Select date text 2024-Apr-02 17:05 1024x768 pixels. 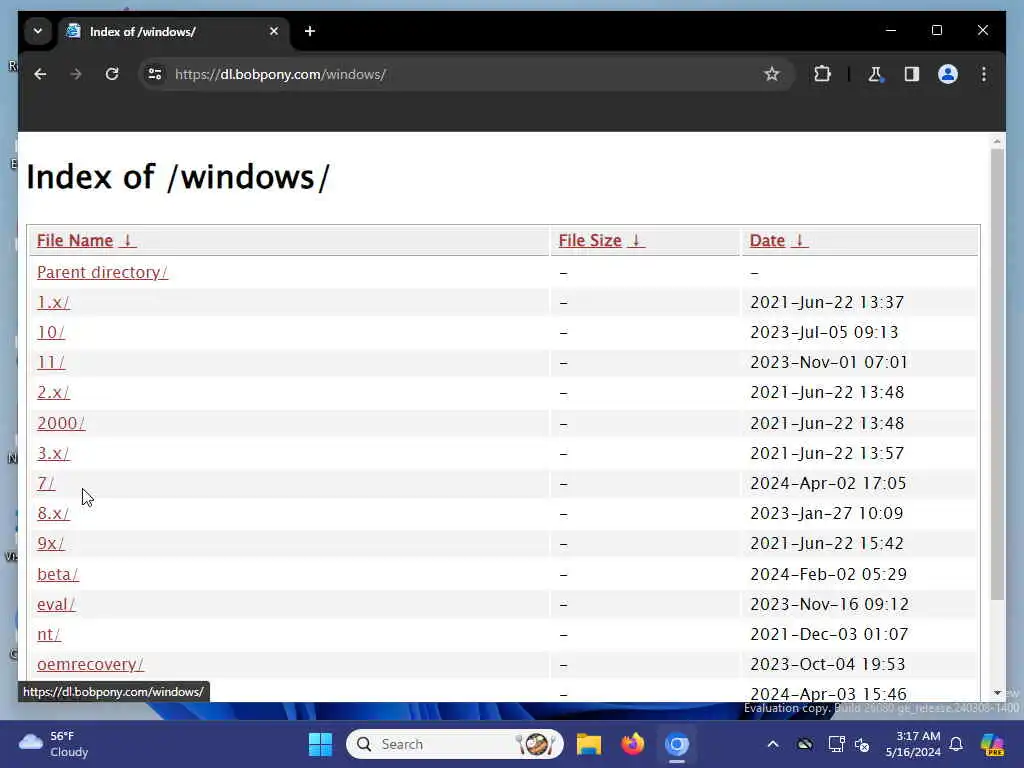point(828,483)
